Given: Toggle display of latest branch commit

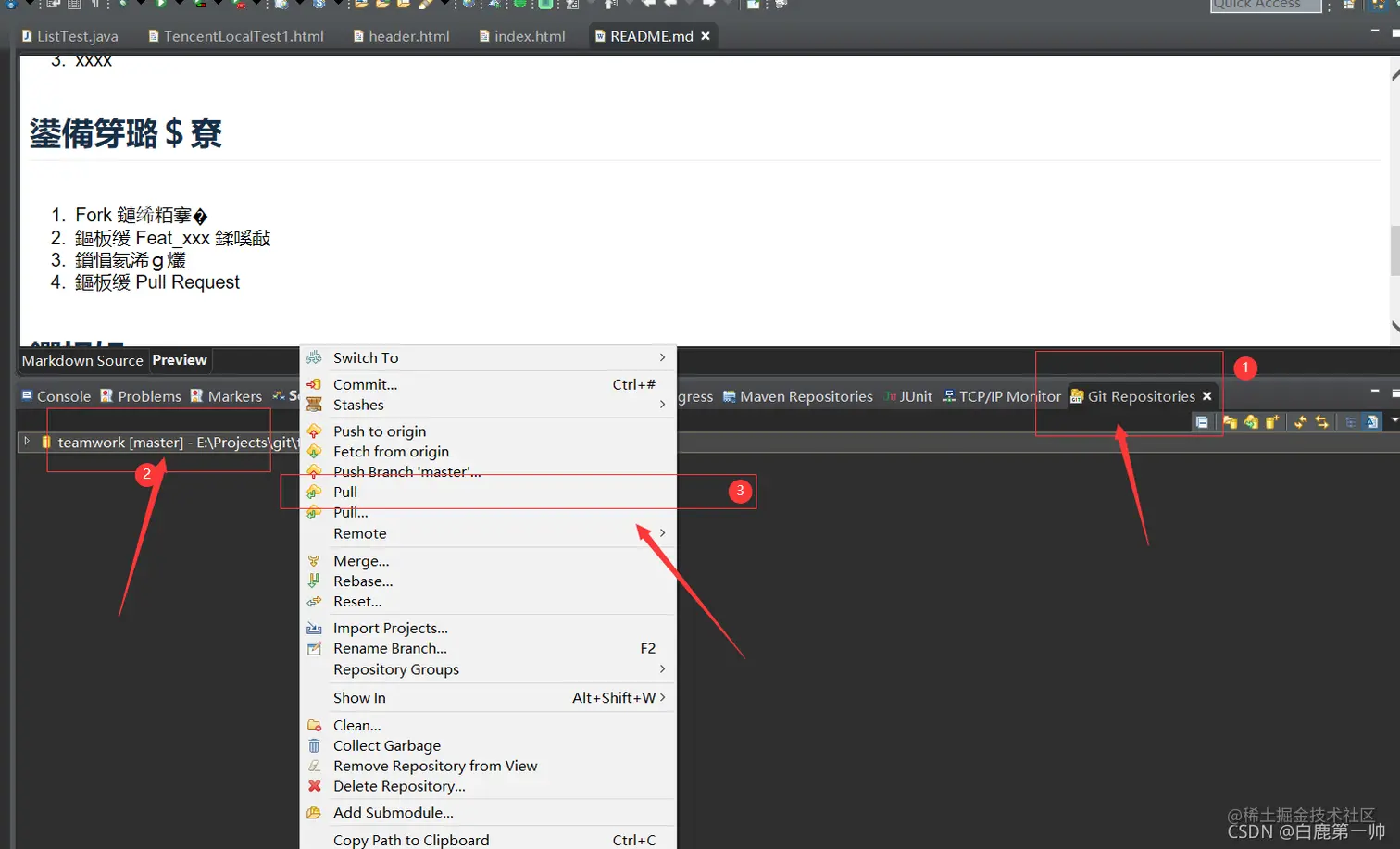Looking at the screenshot, I should [x=1372, y=422].
